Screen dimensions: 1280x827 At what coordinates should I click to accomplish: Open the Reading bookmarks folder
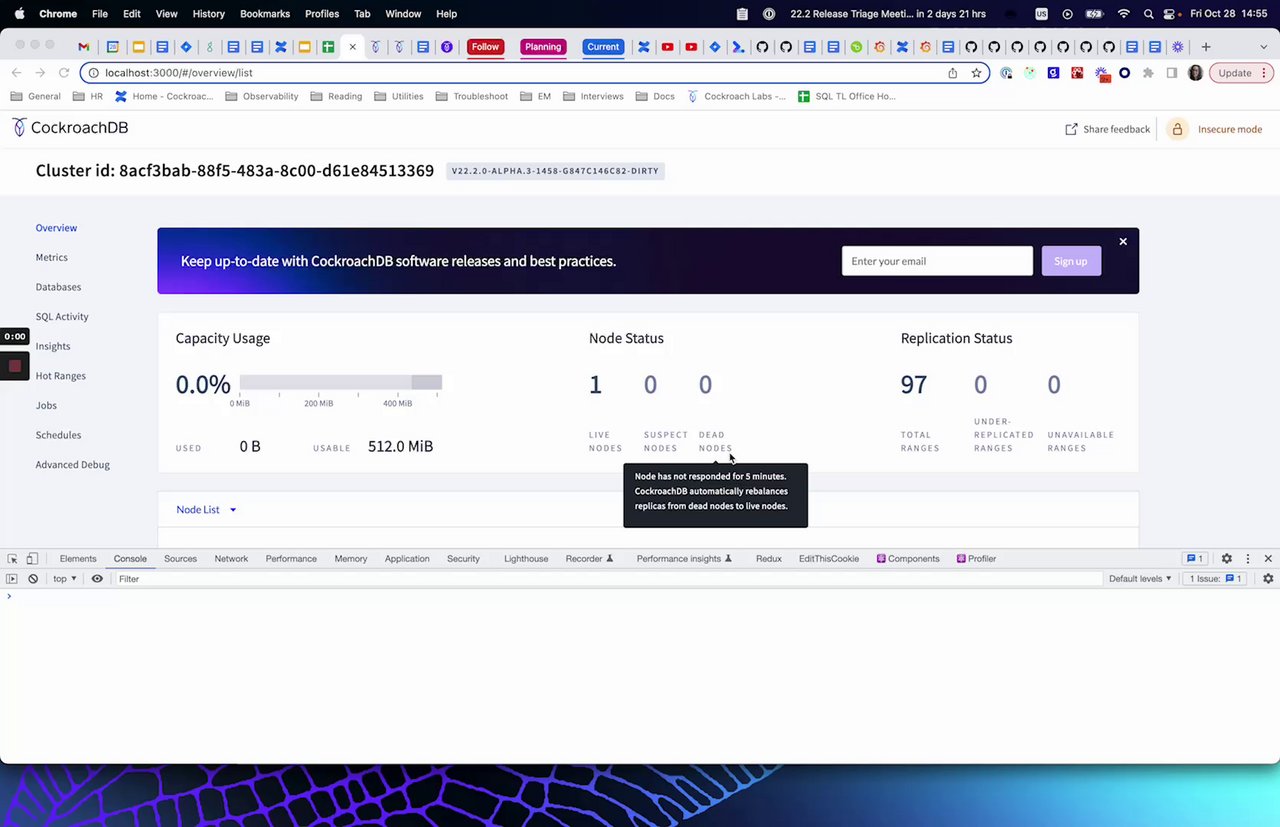337,97
